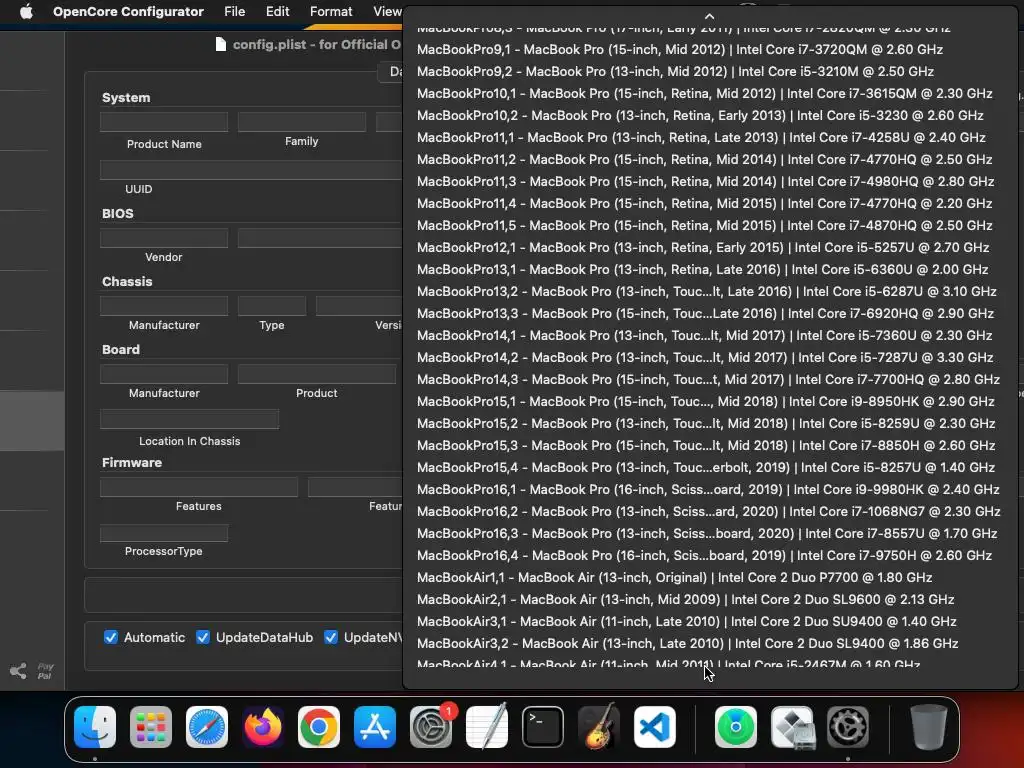Click the scroll-up arrow atop model list

click(x=710, y=16)
